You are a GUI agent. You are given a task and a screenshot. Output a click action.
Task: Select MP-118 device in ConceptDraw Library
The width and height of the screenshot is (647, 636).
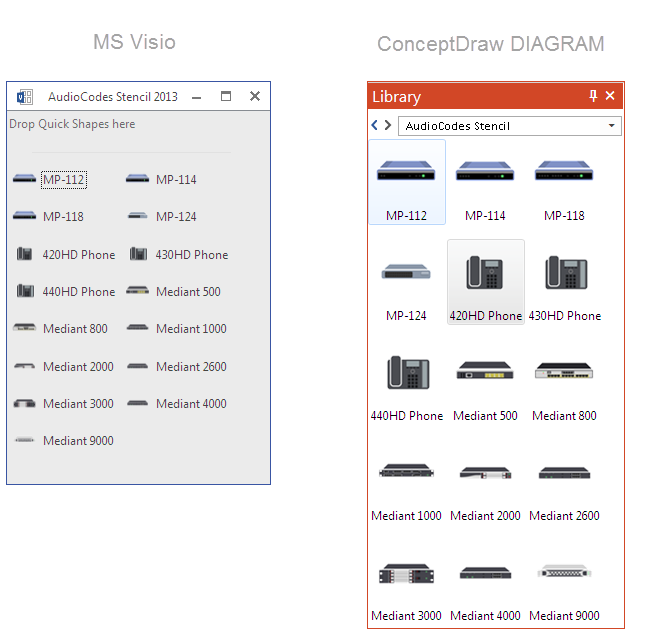tap(564, 171)
